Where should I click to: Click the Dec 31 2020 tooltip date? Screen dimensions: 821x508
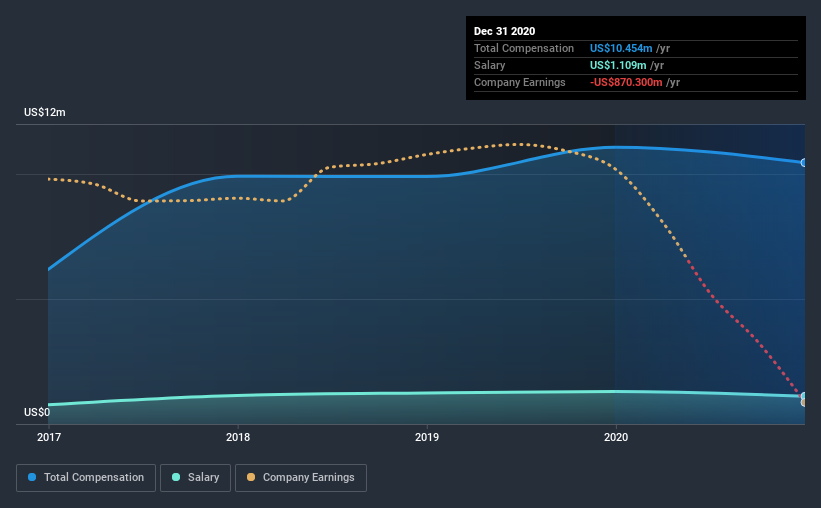(504, 31)
